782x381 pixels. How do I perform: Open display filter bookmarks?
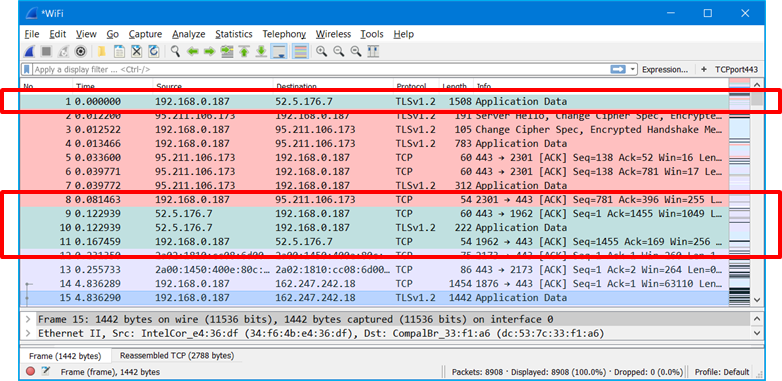click(x=27, y=69)
